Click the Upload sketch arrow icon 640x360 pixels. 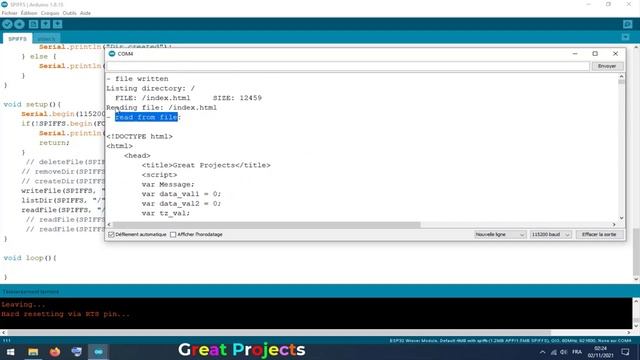tap(19, 24)
